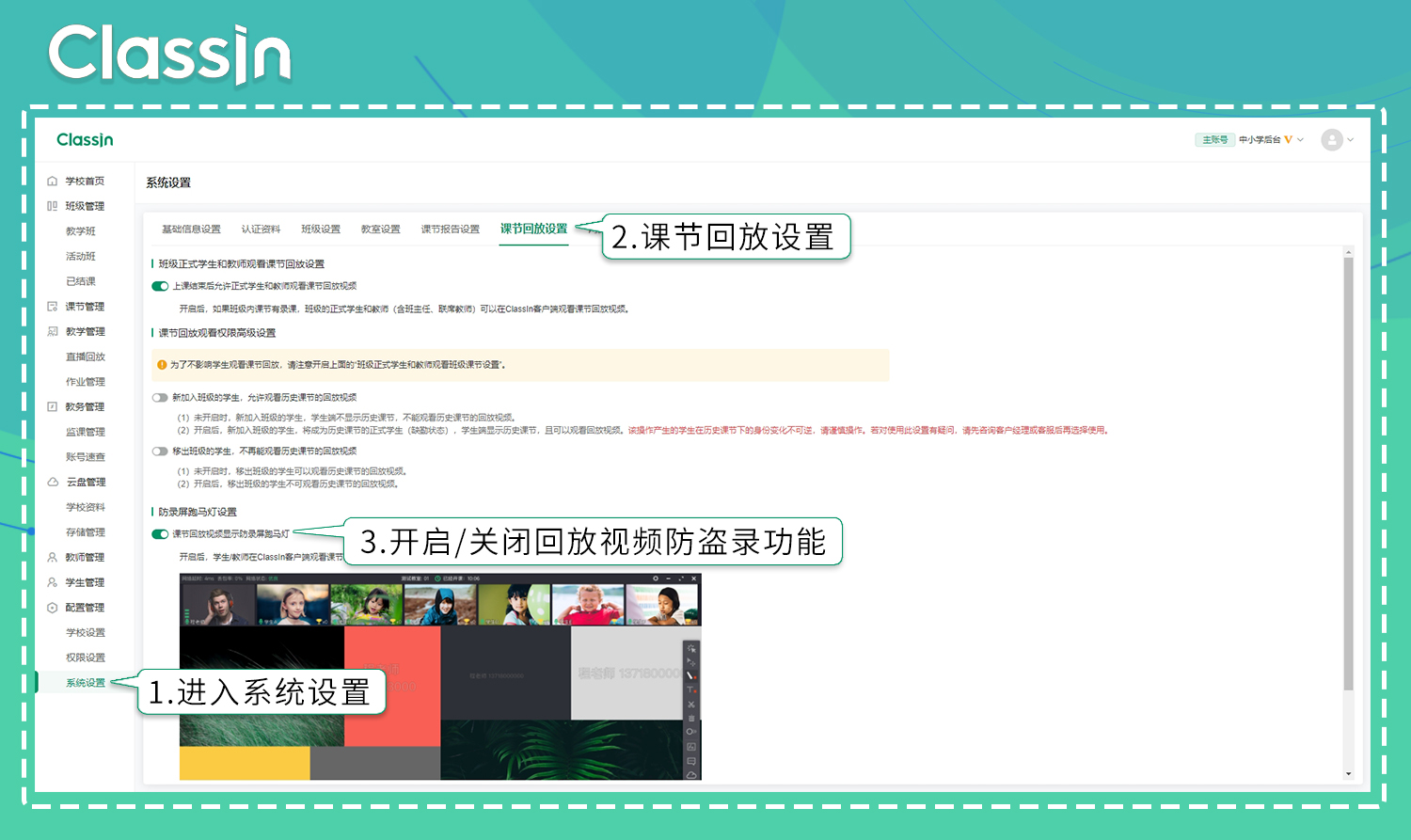The height and width of the screenshot is (840, 1411).
Task: Click the 班级管理 sidebar icon
Action: 53,206
